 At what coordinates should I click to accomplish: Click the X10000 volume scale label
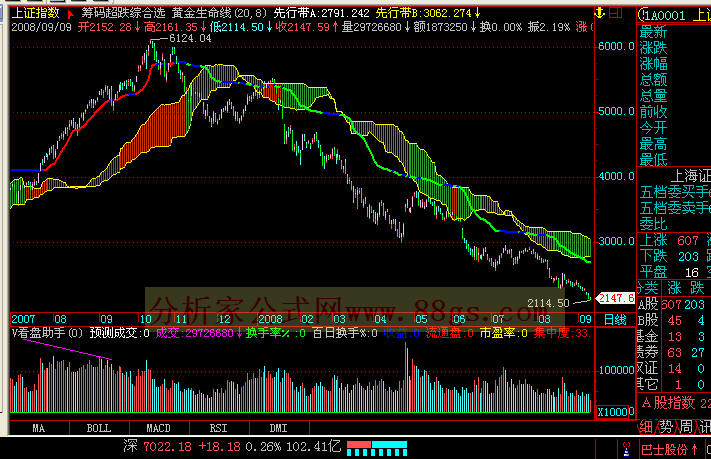[x=615, y=412]
